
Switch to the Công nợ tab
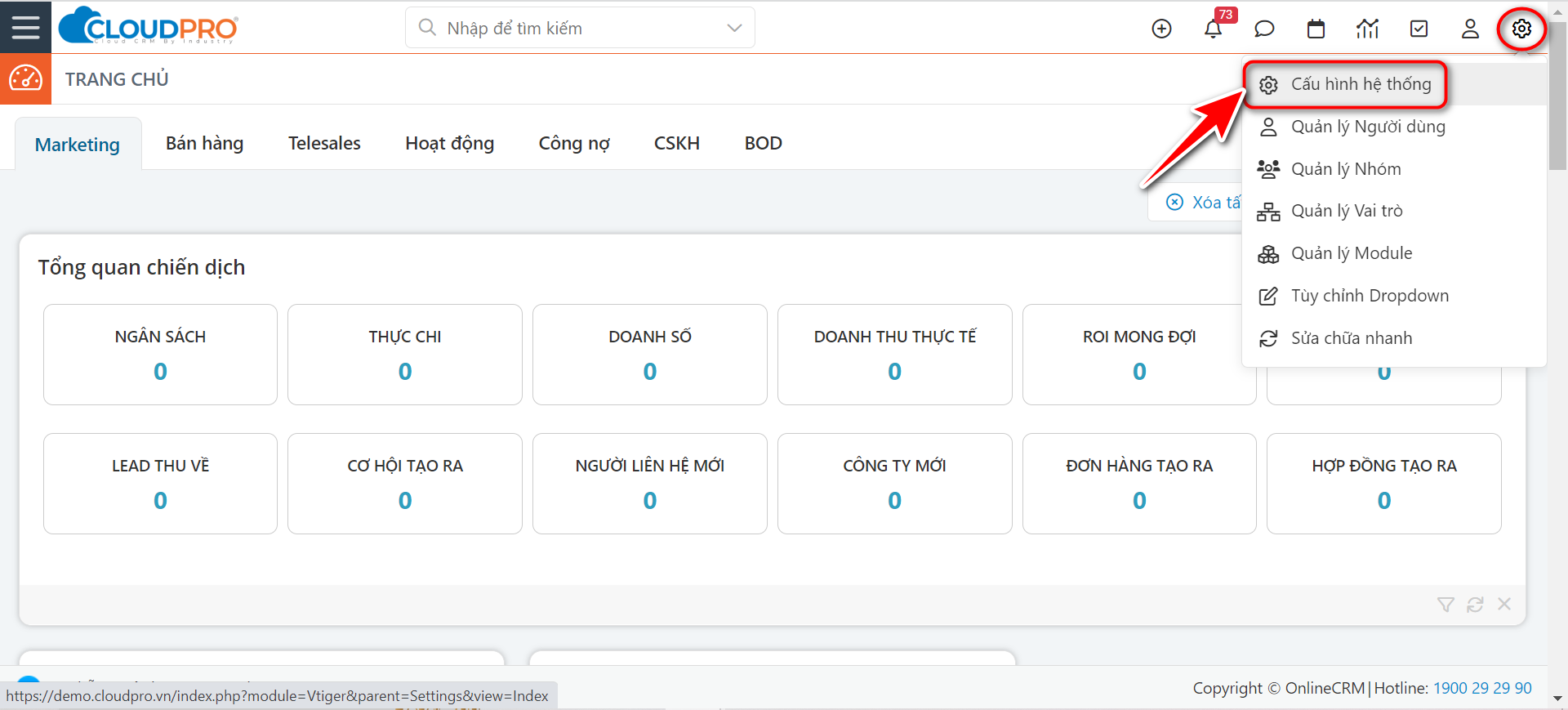[574, 143]
